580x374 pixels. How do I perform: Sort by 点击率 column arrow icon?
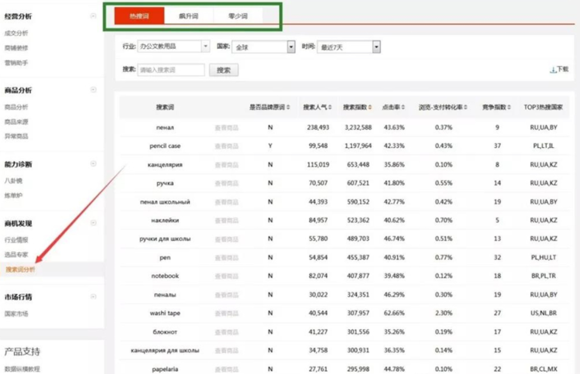(403, 107)
